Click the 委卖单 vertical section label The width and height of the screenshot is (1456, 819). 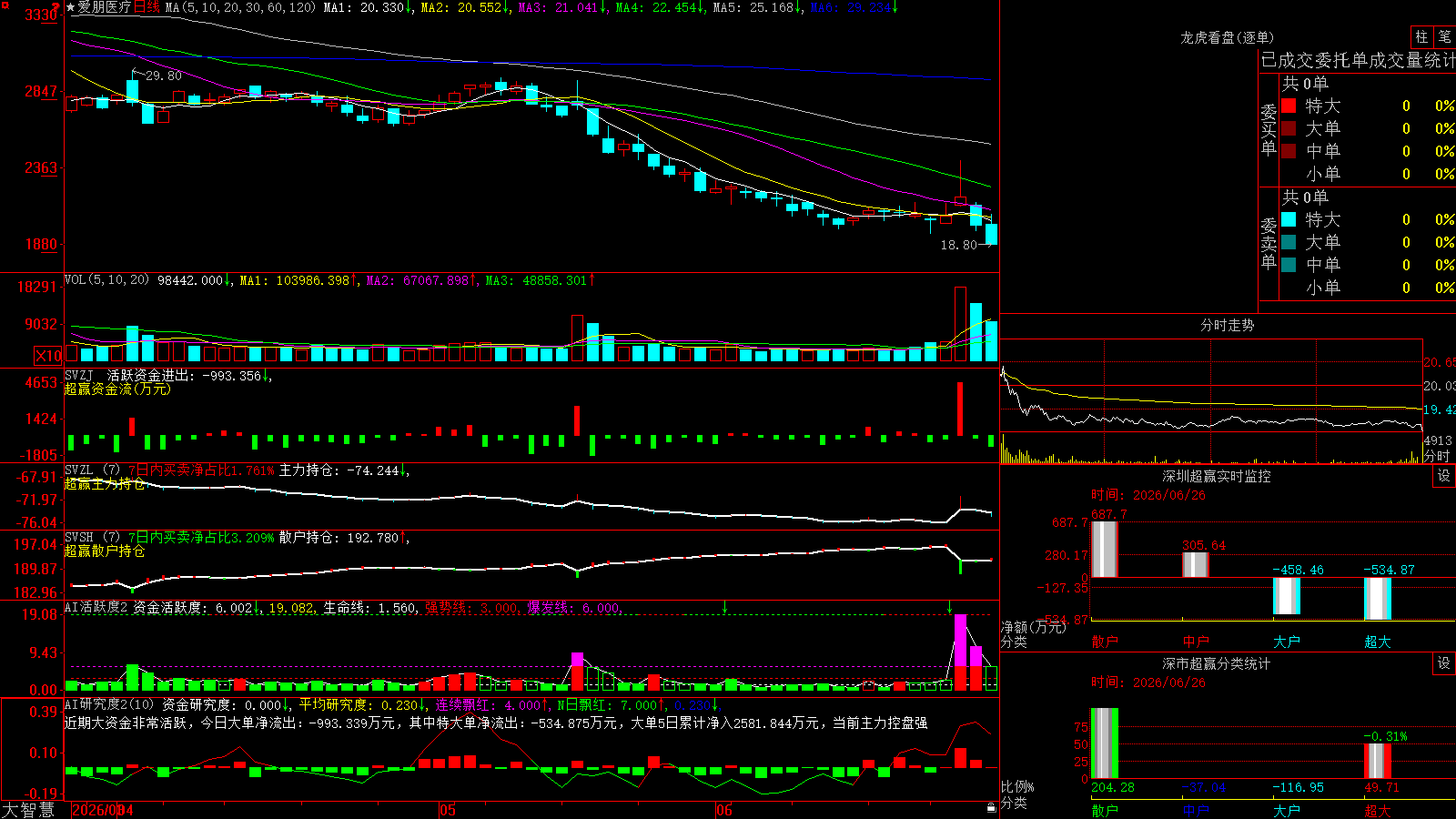point(1269,243)
